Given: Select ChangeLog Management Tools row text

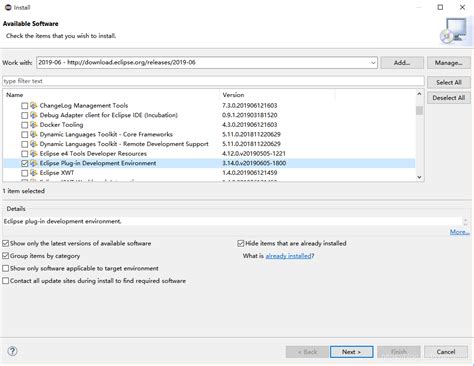Looking at the screenshot, I should click(84, 106).
